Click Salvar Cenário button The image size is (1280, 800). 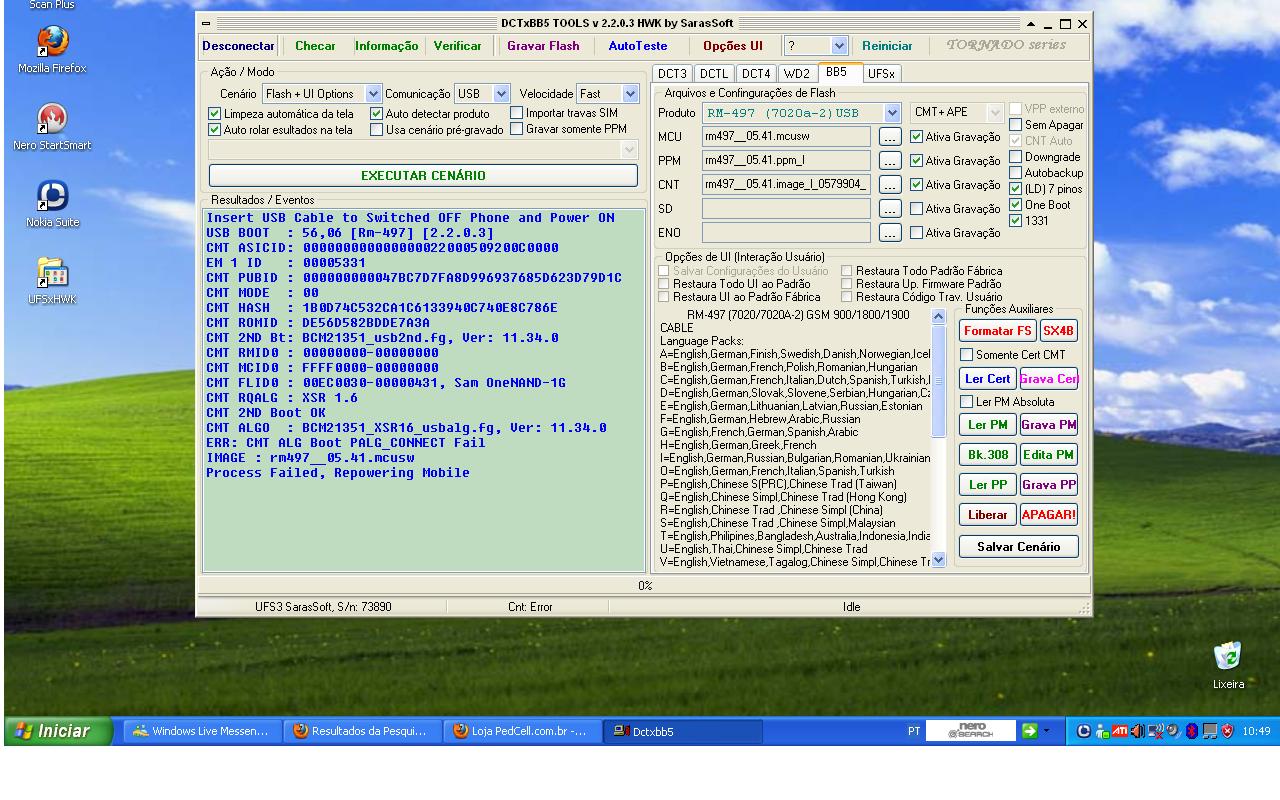click(x=1018, y=547)
